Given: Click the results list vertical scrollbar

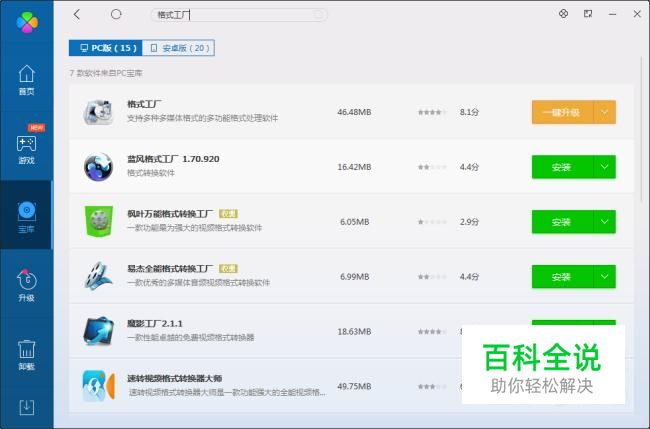Looking at the screenshot, I should point(642,128).
